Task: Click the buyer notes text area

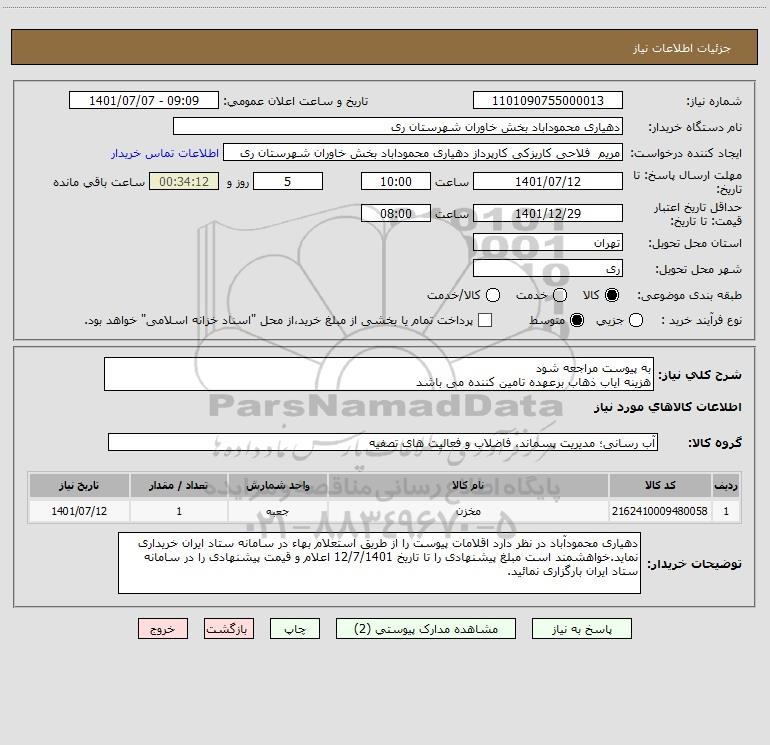Action: [x=379, y=563]
